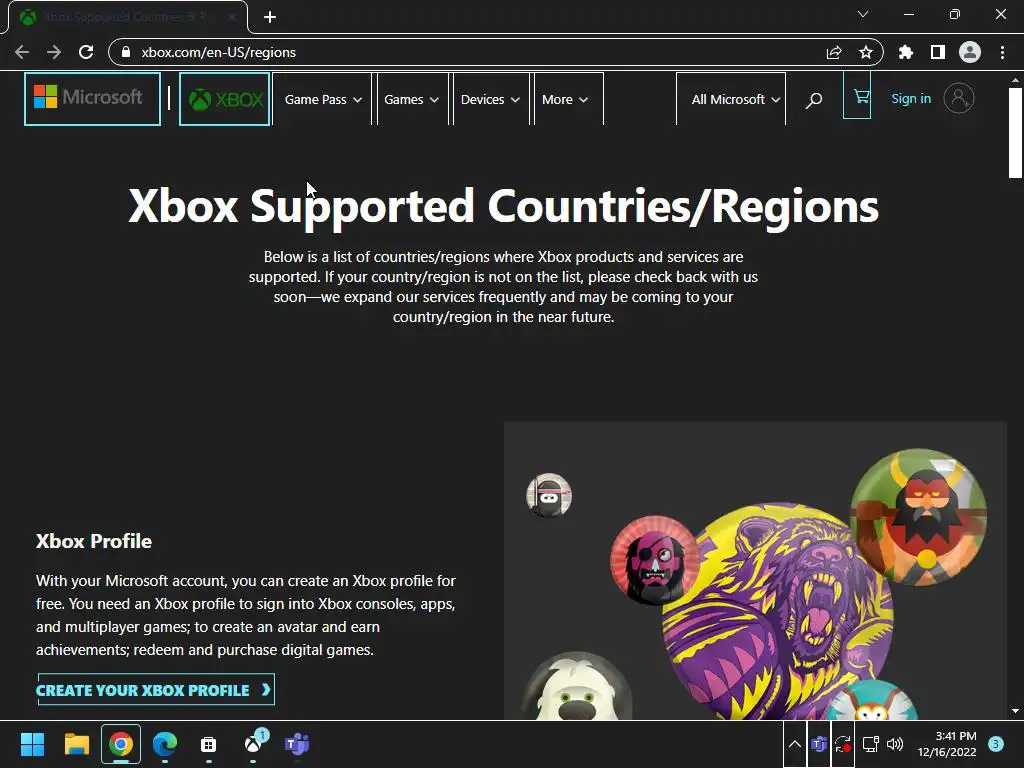Open Xbox app from taskbar
Viewport: 1024px width, 768px height.
[x=253, y=744]
